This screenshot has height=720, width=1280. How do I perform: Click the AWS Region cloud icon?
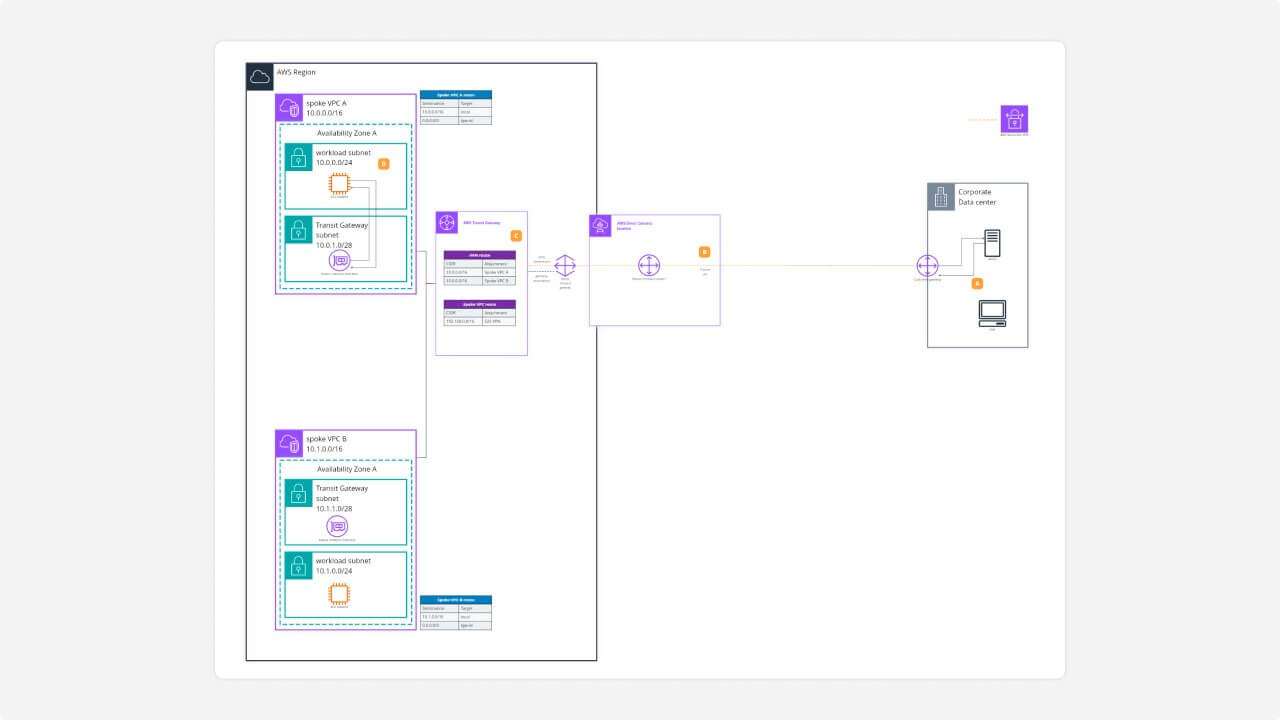(259, 77)
